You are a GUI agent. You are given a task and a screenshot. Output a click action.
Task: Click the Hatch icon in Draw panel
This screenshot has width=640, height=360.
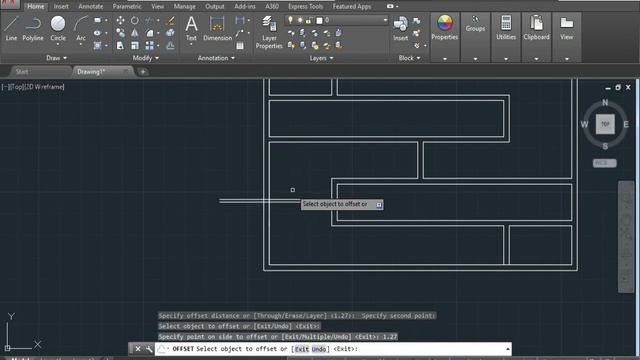(x=97, y=45)
